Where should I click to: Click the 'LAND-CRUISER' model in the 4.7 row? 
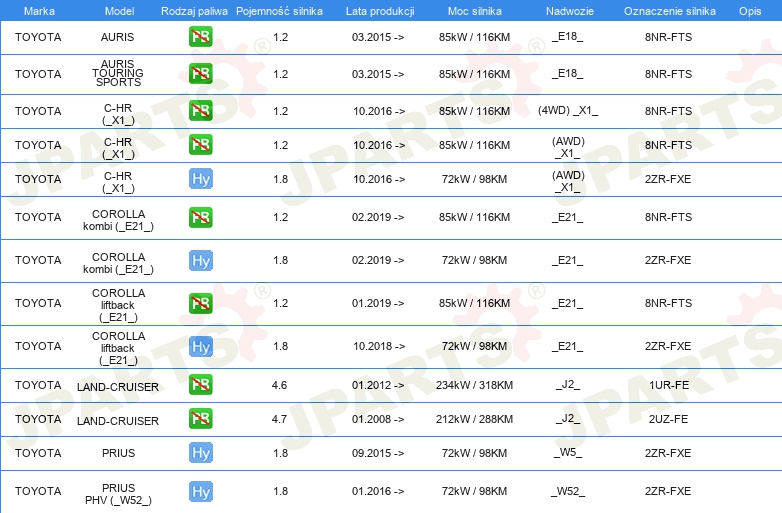tap(118, 421)
